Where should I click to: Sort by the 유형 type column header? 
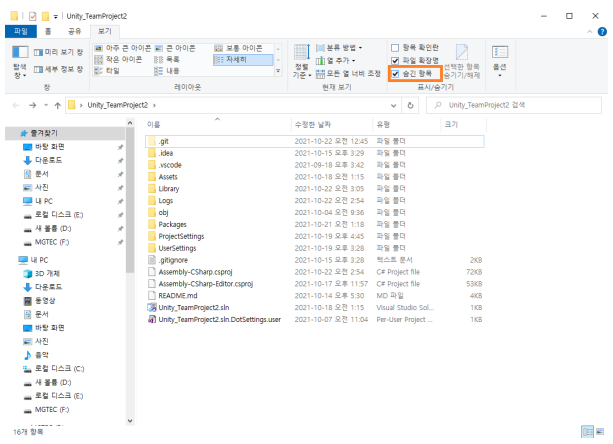[x=407, y=124]
